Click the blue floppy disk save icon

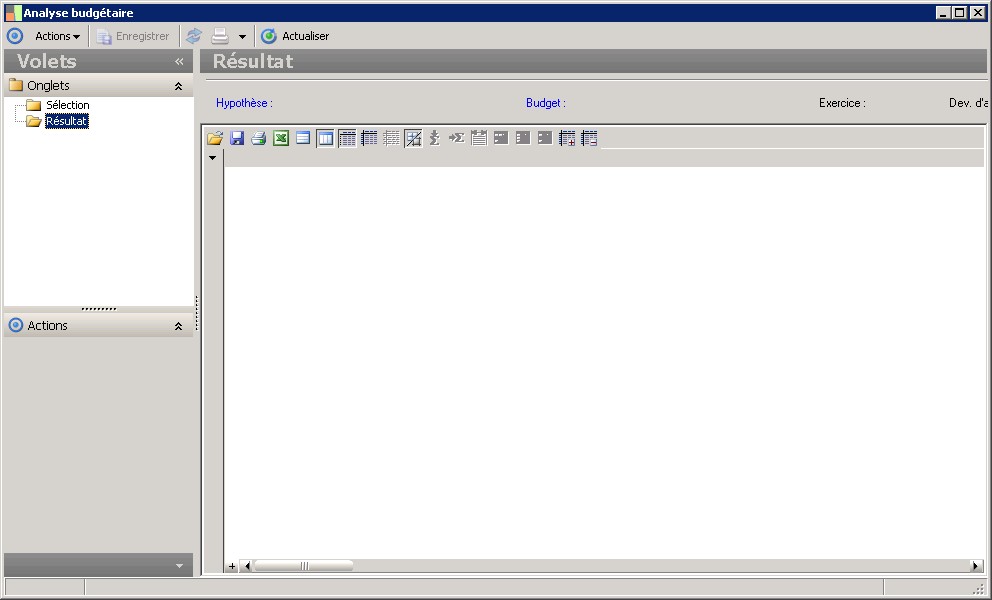[237, 138]
